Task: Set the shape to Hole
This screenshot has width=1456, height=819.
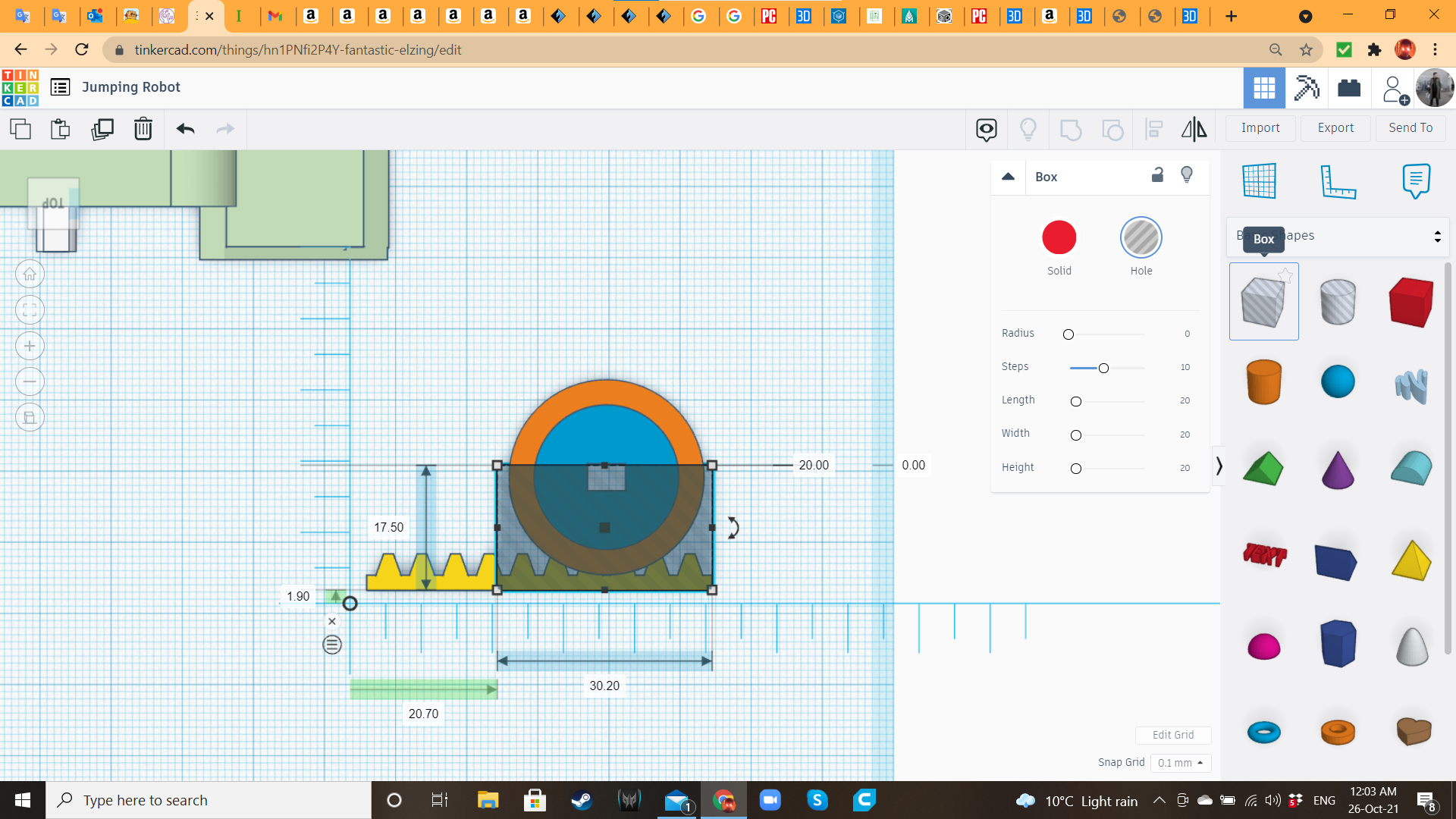Action: coord(1141,238)
